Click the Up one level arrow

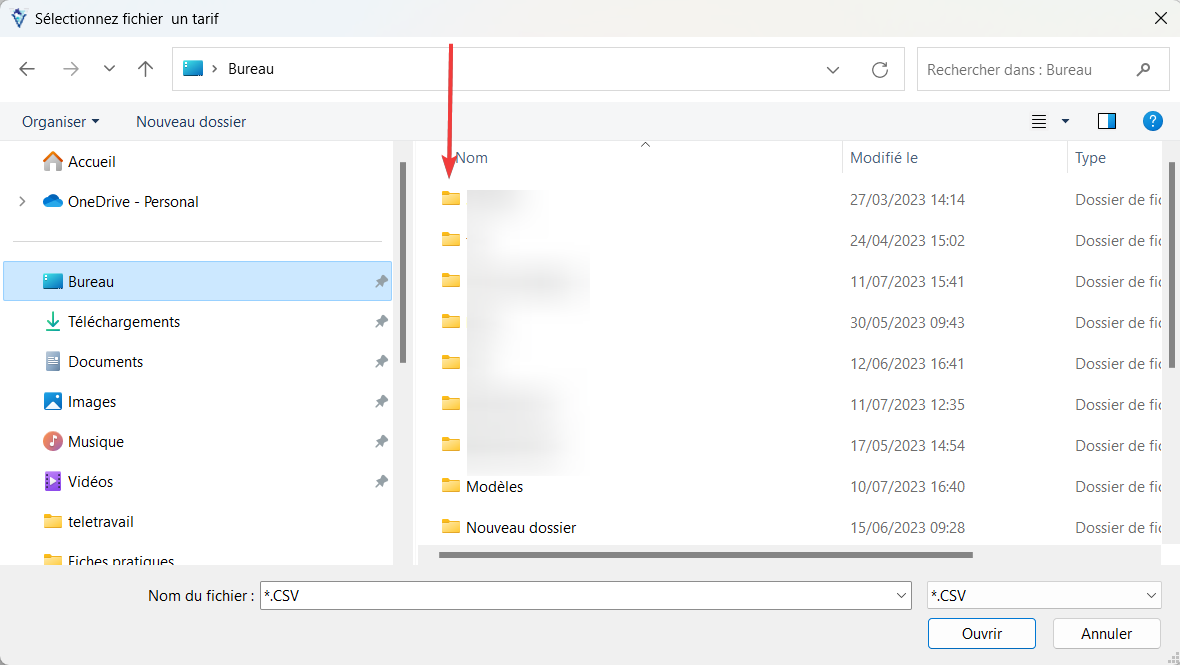pos(146,69)
